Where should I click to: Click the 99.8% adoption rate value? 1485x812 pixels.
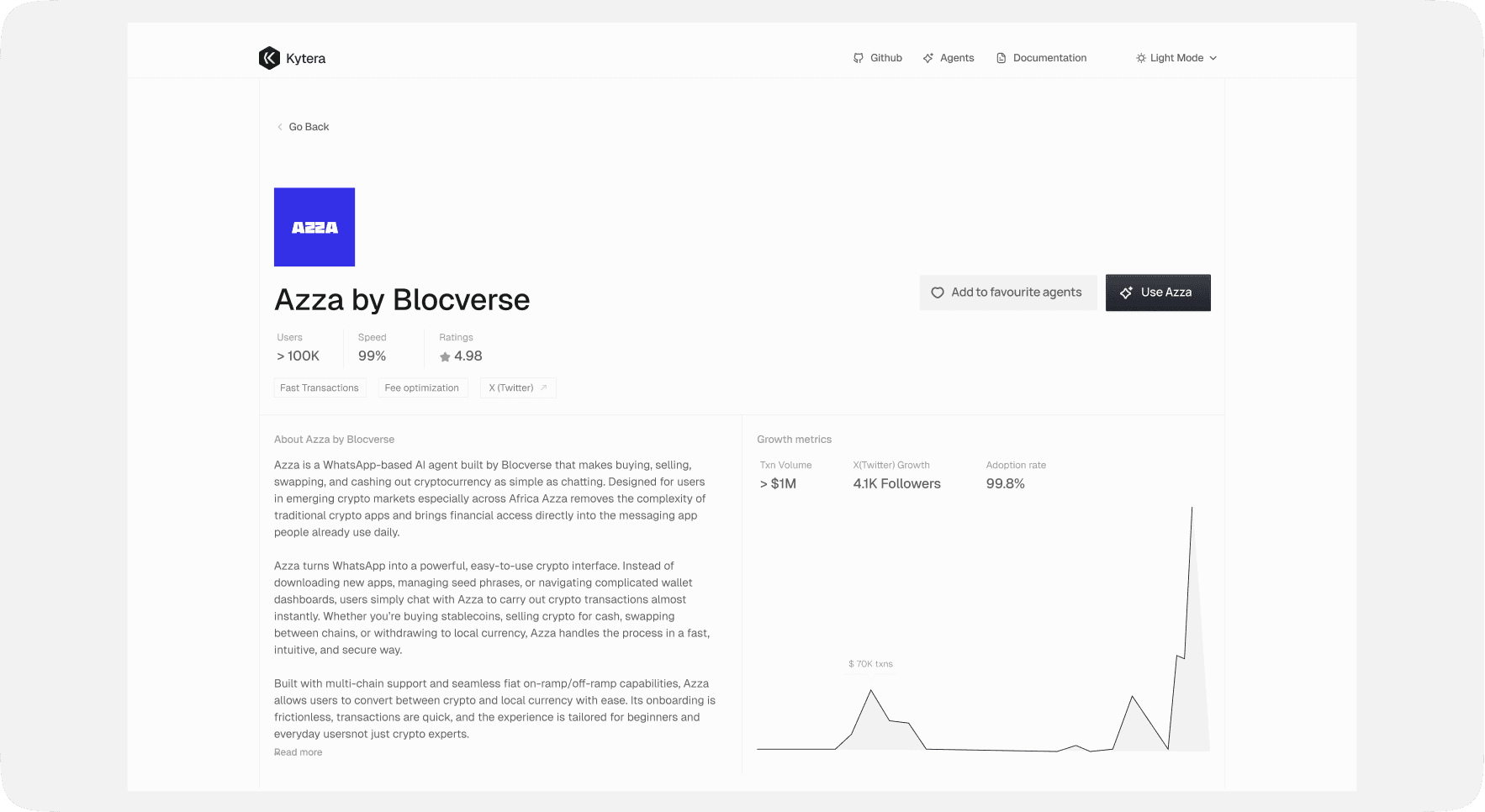click(x=1005, y=484)
